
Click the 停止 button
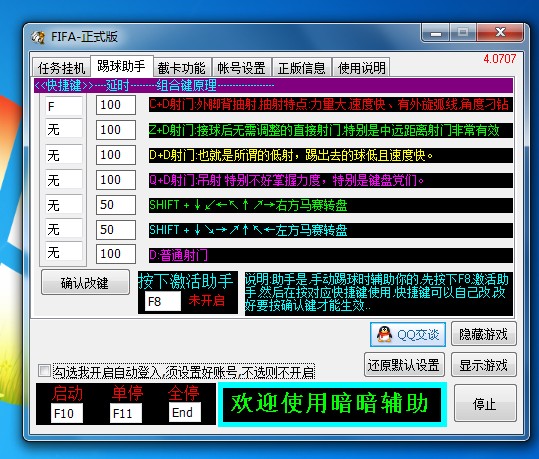485,404
